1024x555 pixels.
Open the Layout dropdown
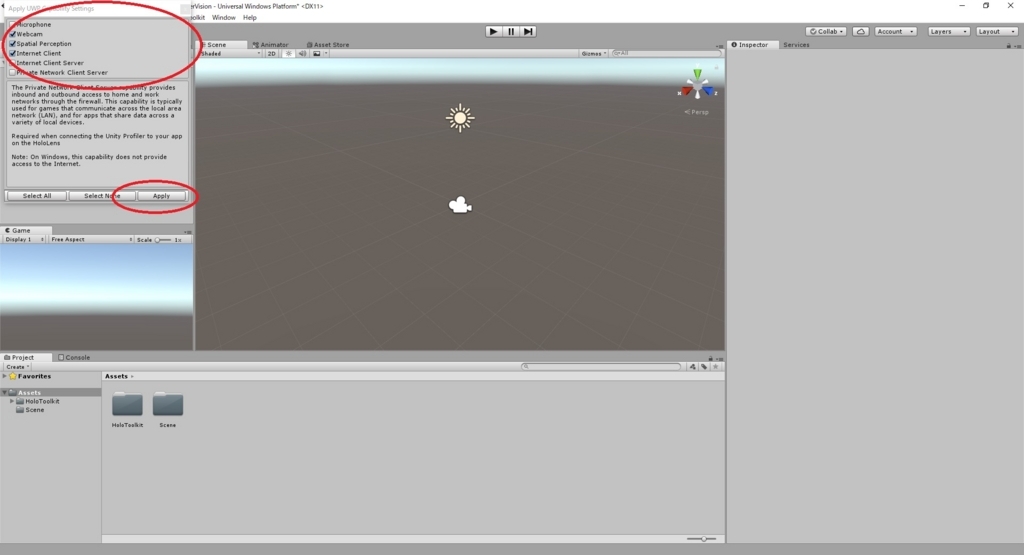(997, 31)
